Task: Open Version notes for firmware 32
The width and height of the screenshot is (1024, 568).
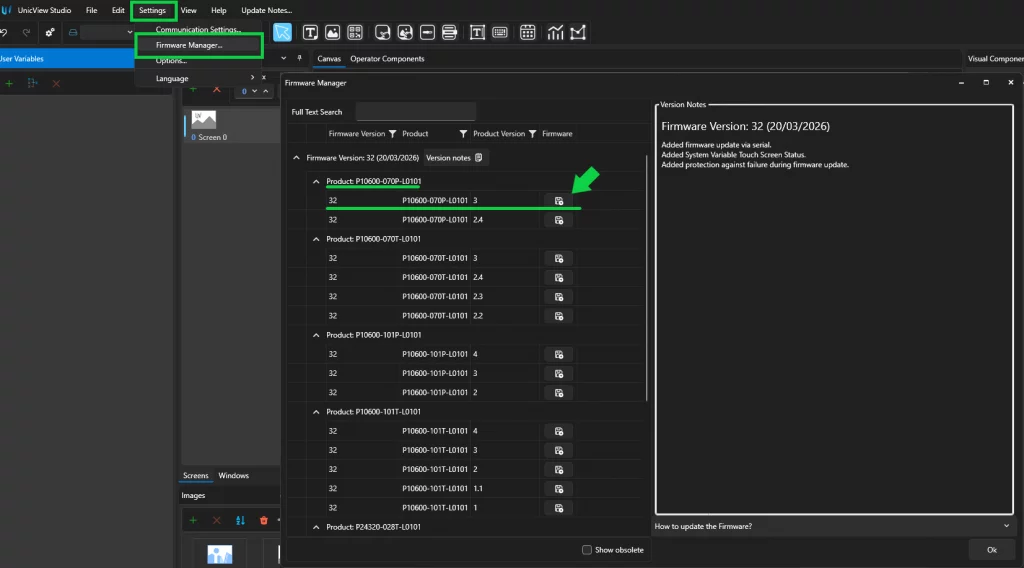Action: [x=454, y=158]
